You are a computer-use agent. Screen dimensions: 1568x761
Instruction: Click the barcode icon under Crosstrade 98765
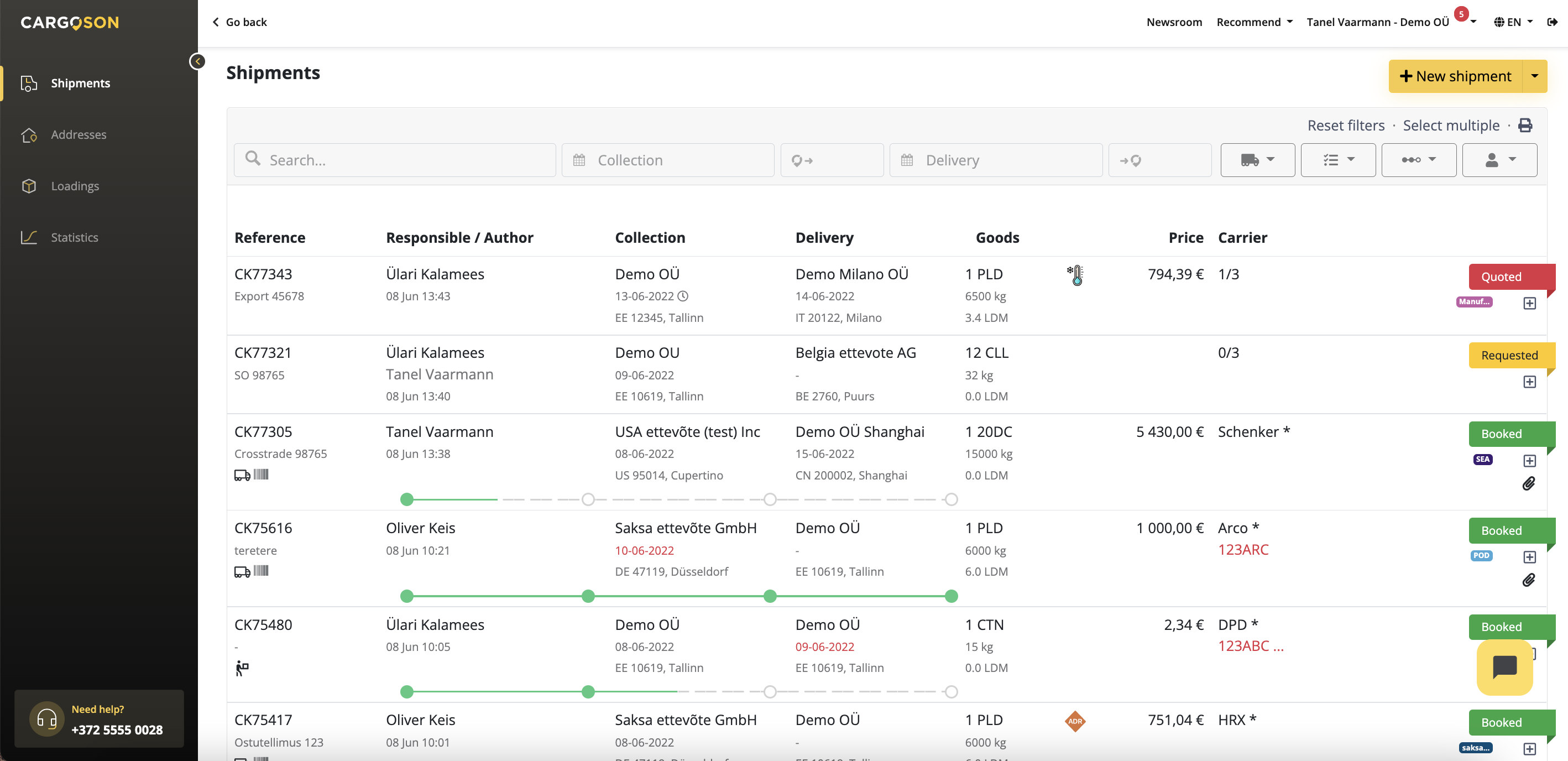261,475
